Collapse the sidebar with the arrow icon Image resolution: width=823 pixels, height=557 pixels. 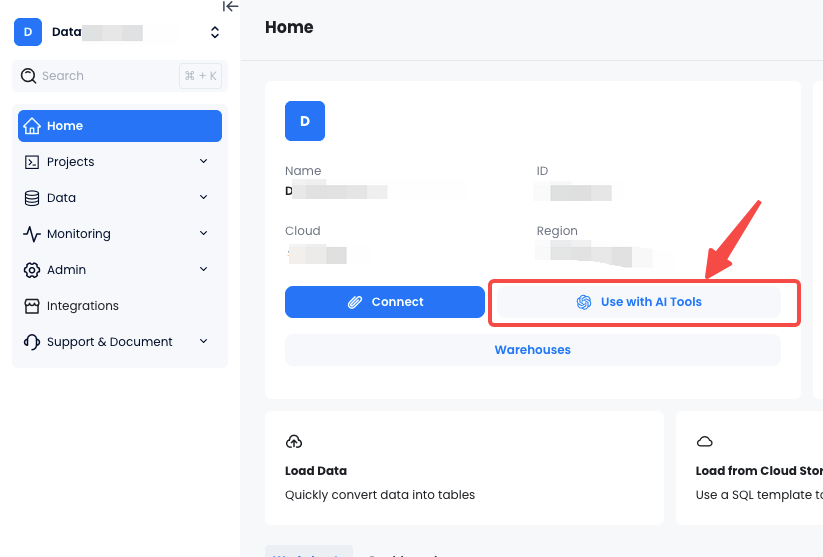point(230,6)
